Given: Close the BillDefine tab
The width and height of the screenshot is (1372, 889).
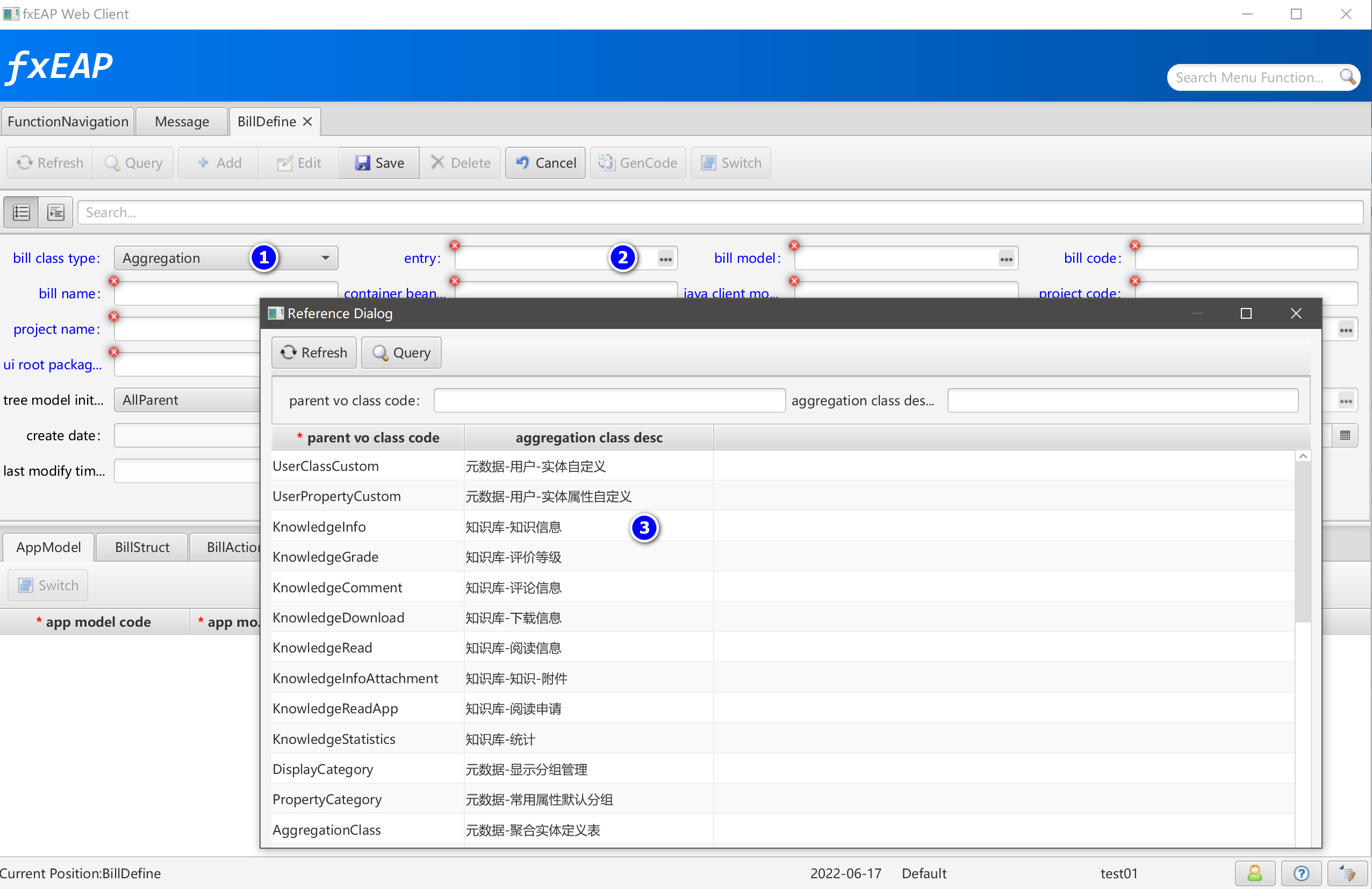Looking at the screenshot, I should 307,121.
